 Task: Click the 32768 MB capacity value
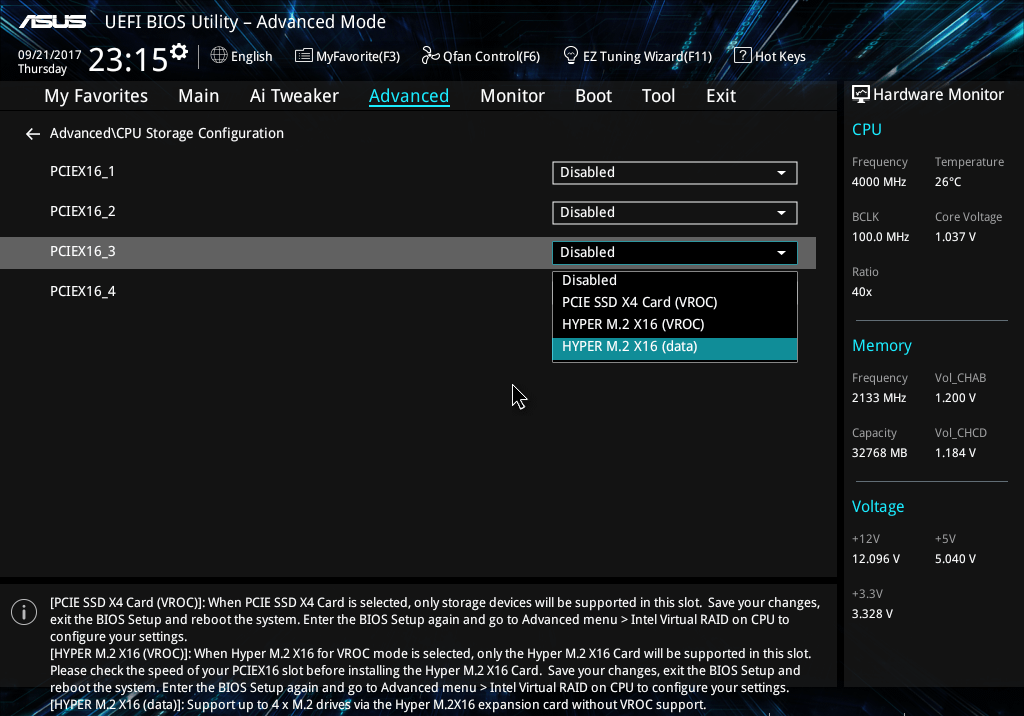pyautogui.click(x=879, y=453)
